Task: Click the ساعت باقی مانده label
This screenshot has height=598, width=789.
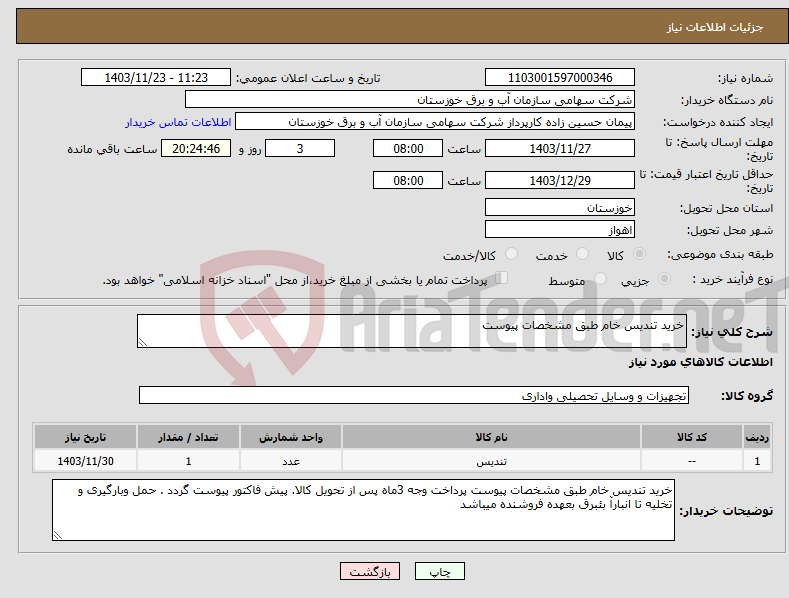Action: tap(112, 150)
